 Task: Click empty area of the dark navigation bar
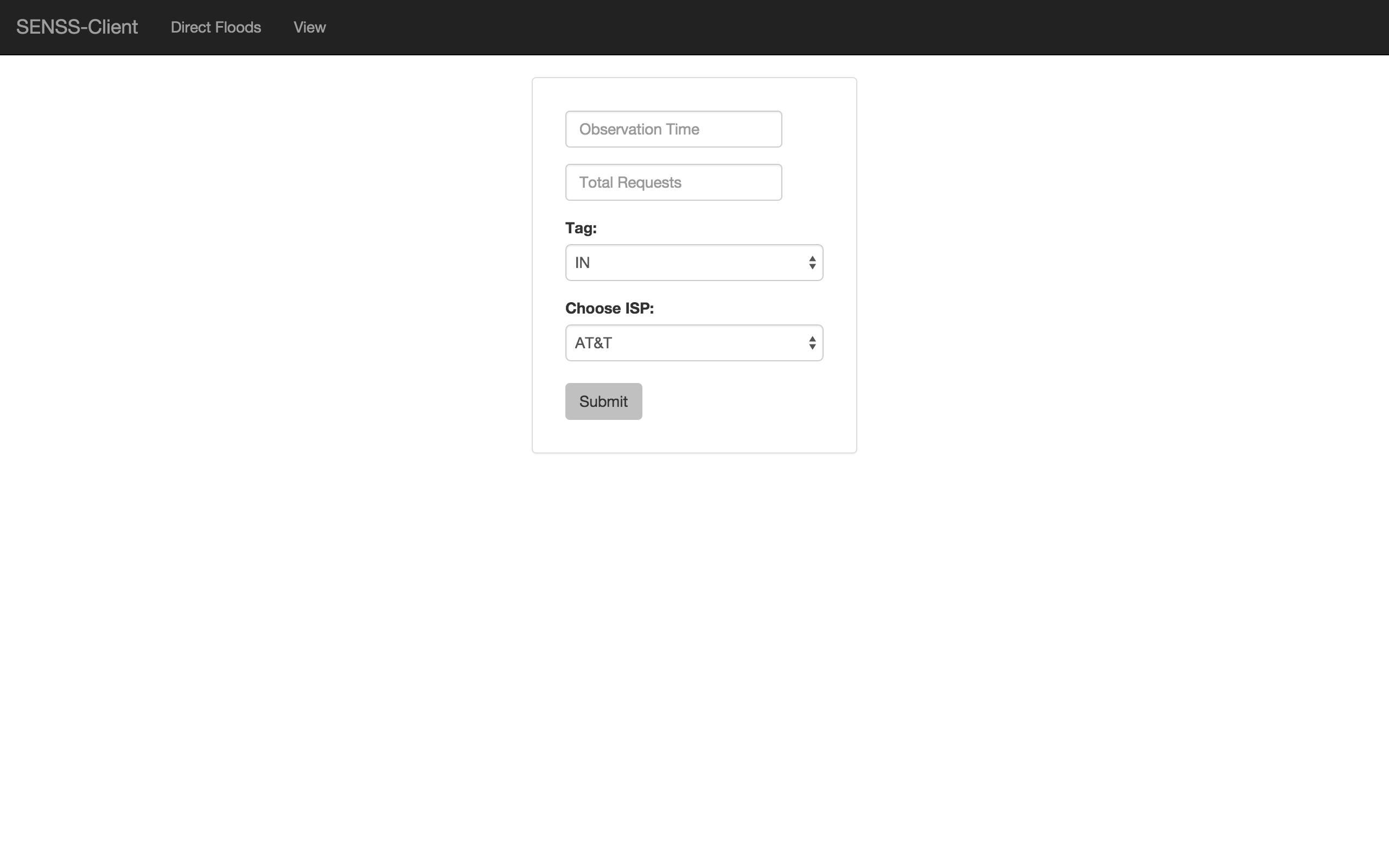pos(861,27)
